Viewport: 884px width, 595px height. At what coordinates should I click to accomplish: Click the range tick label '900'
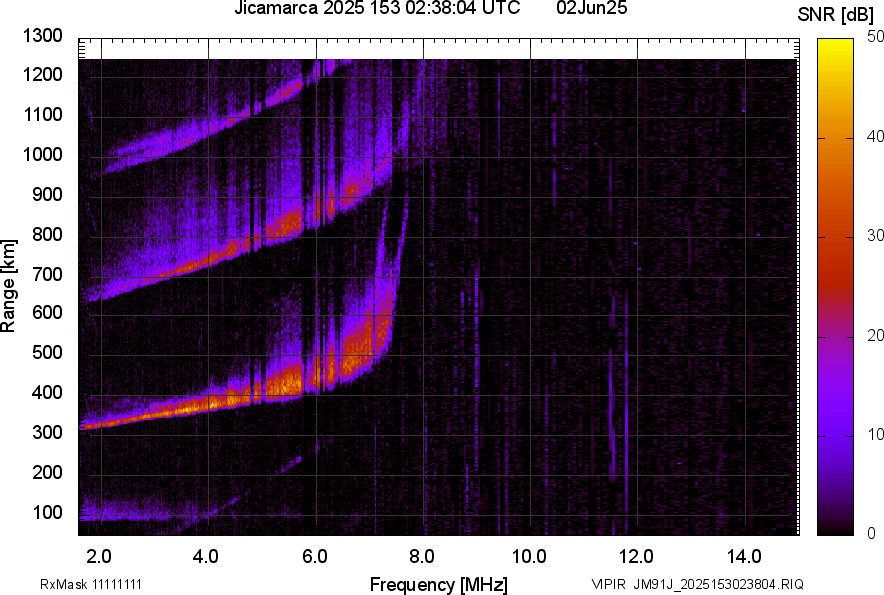47,195
